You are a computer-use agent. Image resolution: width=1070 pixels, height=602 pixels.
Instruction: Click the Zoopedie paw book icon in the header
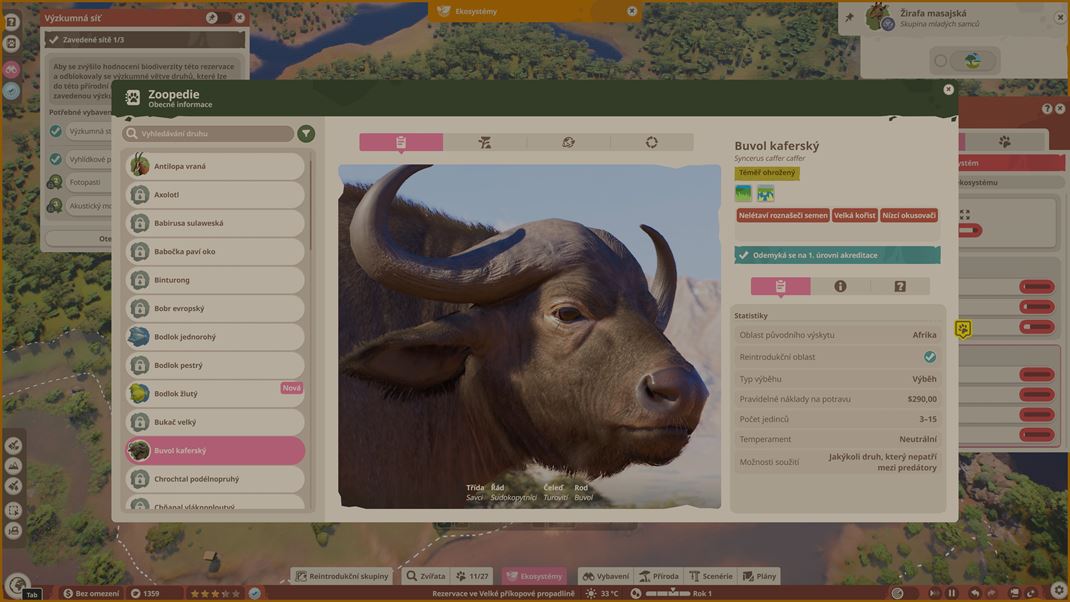tap(132, 98)
